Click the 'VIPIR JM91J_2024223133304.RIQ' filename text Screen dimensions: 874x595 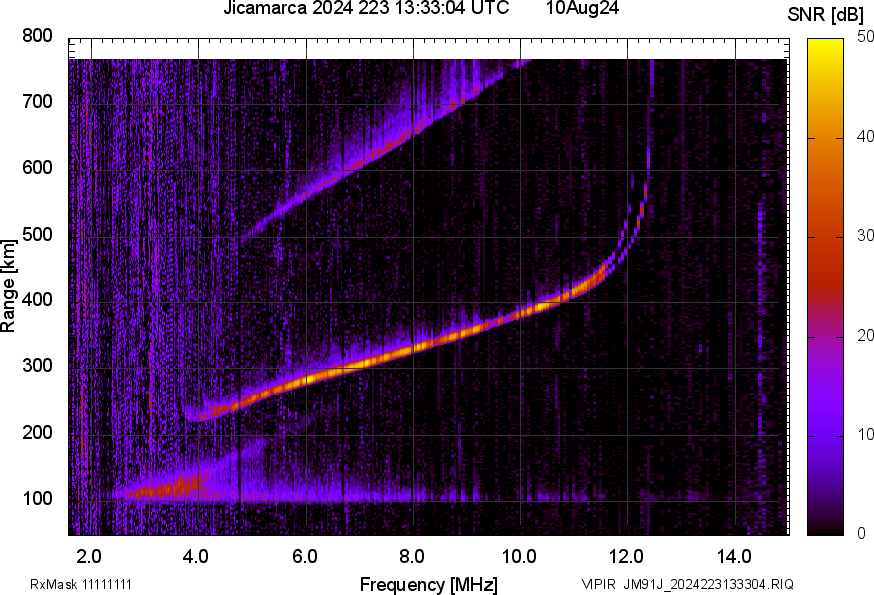point(687,584)
